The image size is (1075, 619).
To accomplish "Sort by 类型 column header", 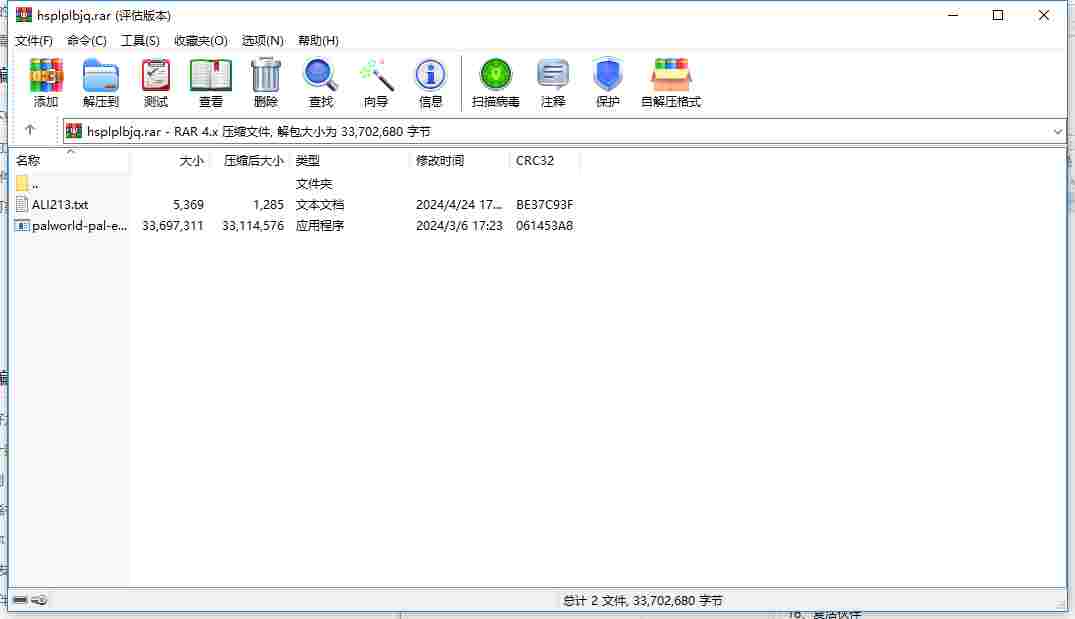I will click(x=350, y=160).
